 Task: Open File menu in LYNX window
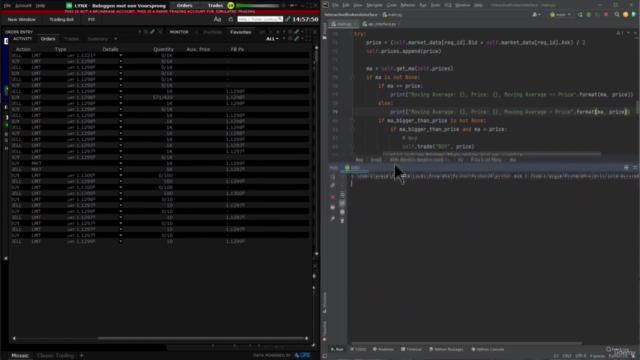click(7, 6)
